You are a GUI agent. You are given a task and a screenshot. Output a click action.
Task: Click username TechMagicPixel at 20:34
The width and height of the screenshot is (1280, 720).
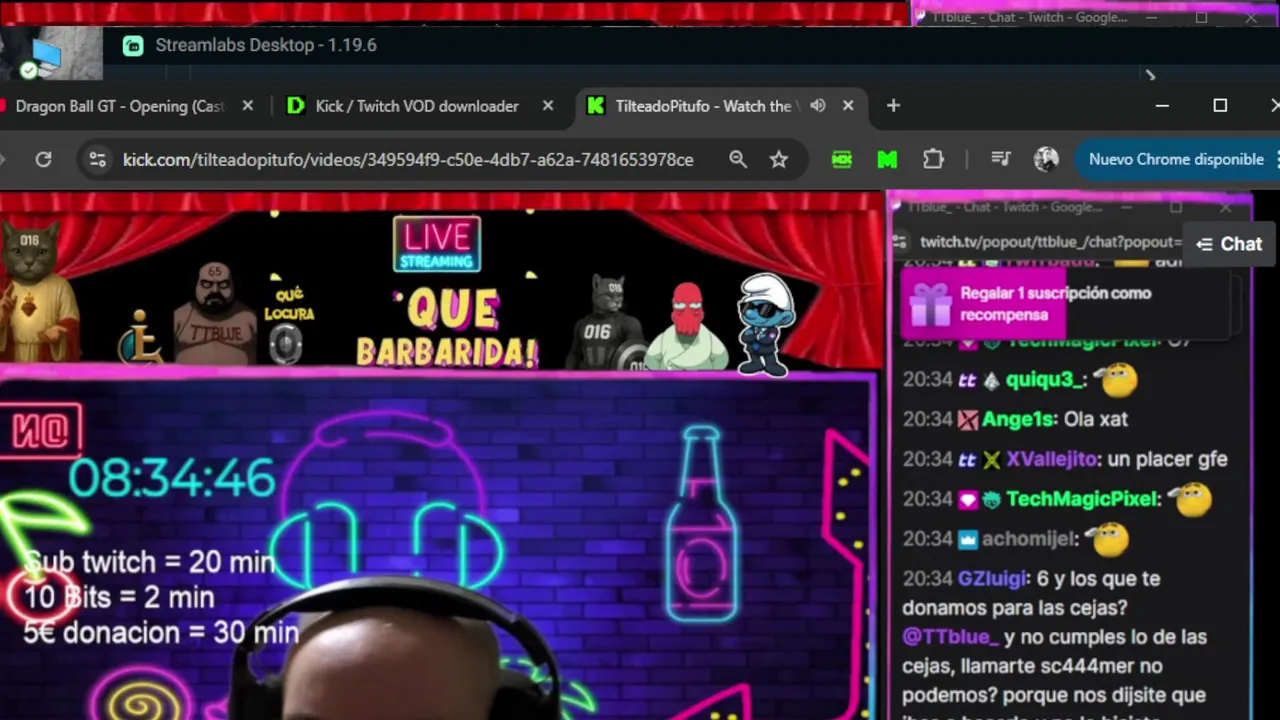(1081, 499)
